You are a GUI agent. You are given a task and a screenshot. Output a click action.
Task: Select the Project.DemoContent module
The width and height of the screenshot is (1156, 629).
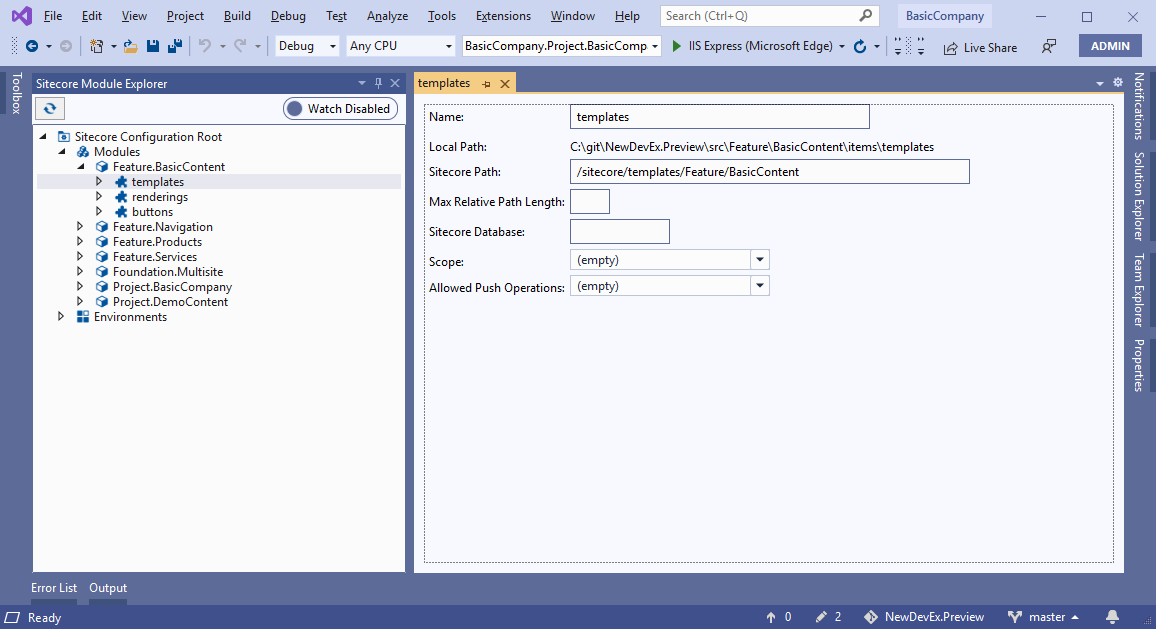tap(170, 302)
